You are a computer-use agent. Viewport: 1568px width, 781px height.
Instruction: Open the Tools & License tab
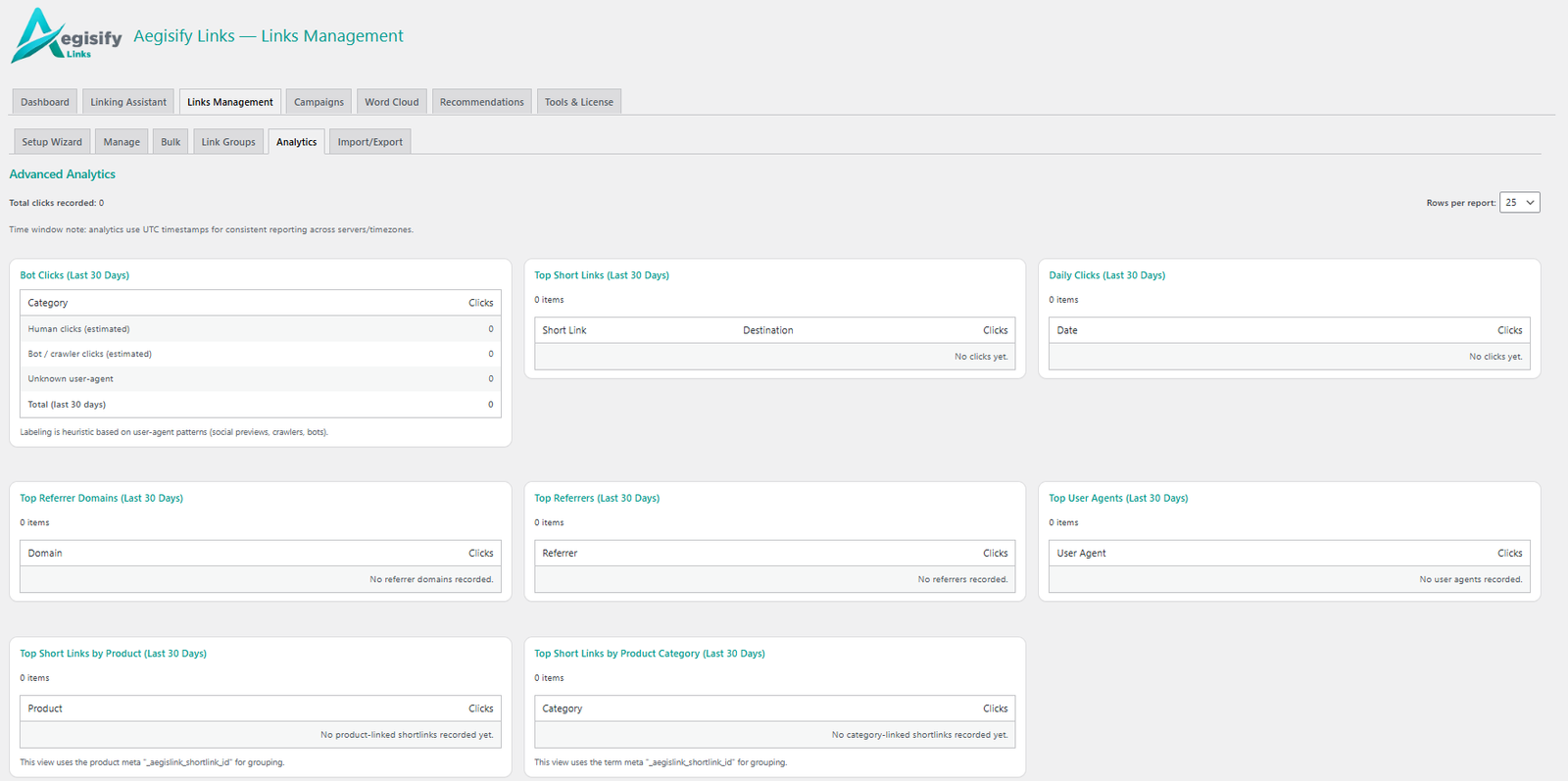[x=578, y=102]
